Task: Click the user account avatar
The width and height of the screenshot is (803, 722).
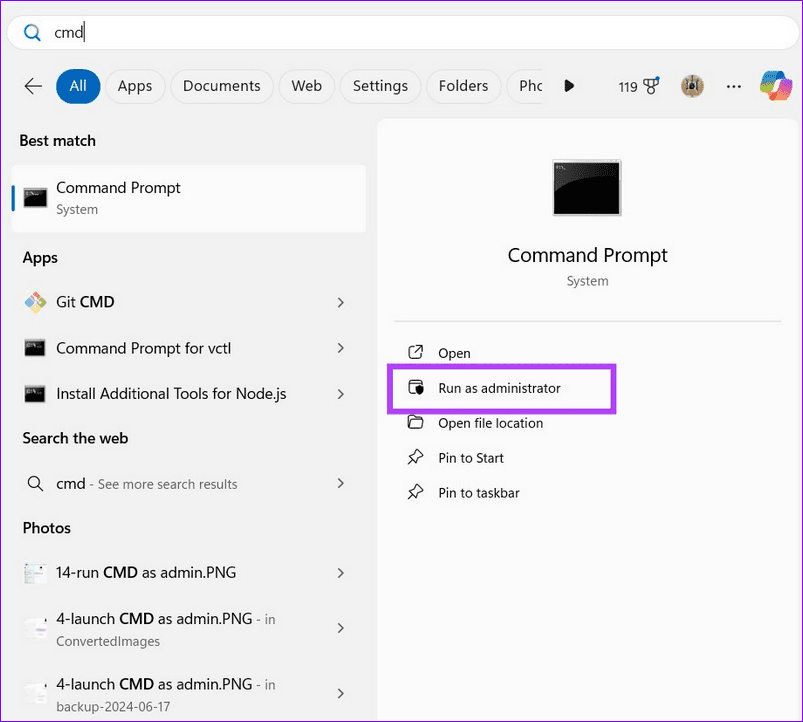Action: [691, 86]
